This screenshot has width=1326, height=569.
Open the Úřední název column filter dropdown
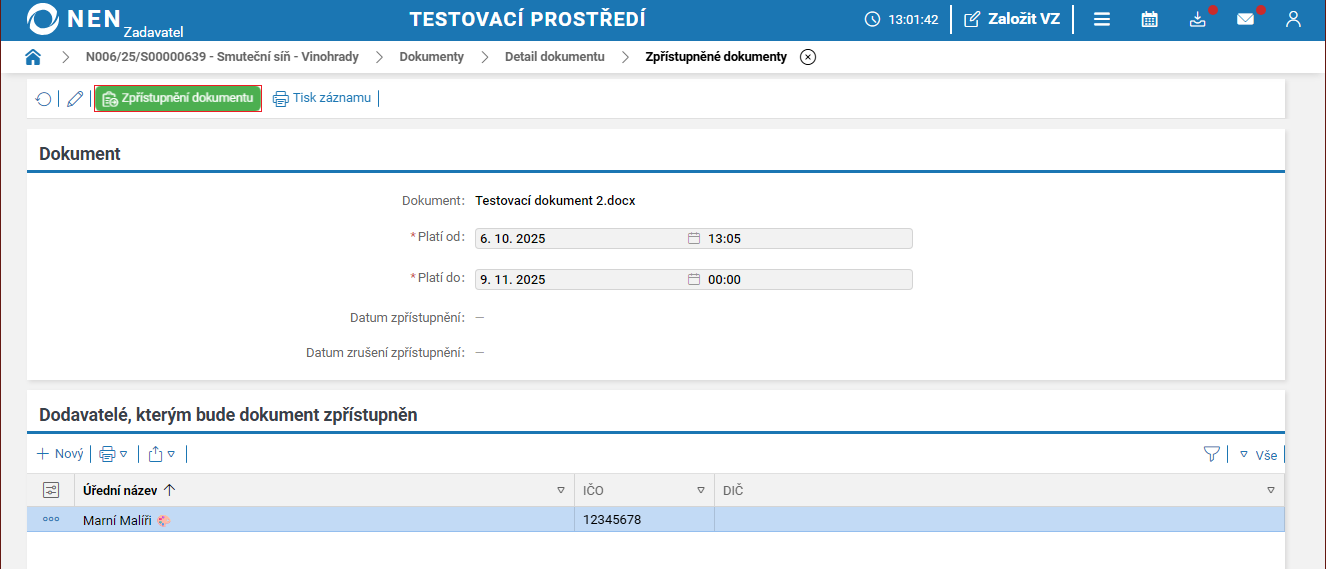coord(561,490)
